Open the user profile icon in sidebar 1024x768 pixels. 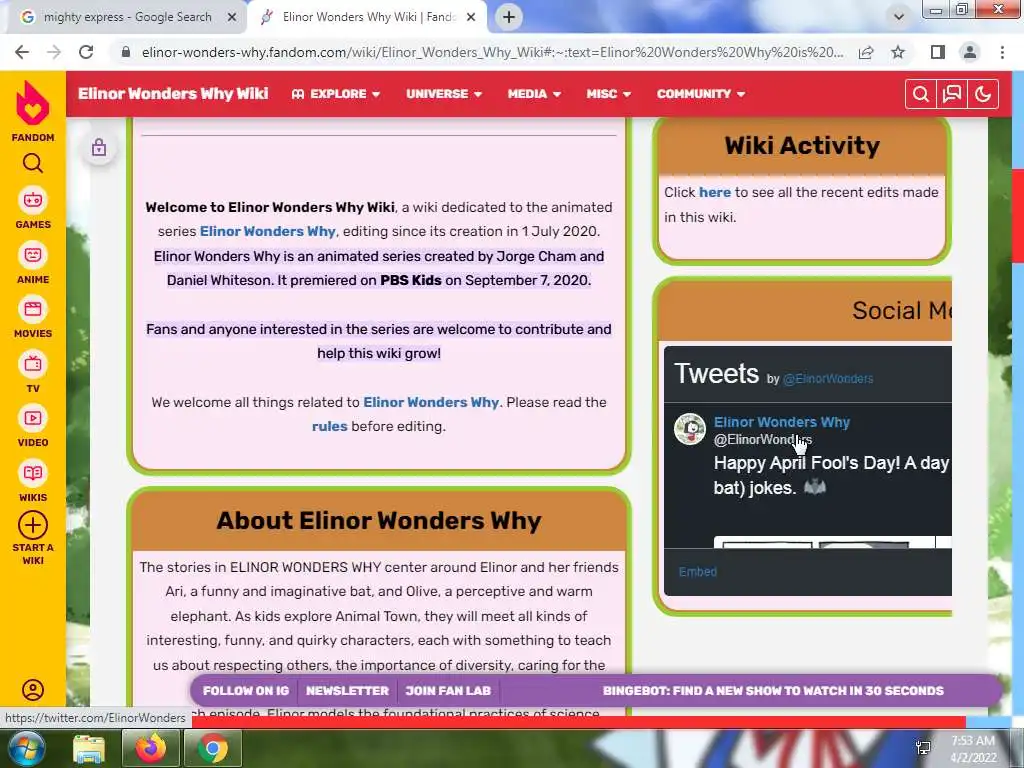coord(33,690)
